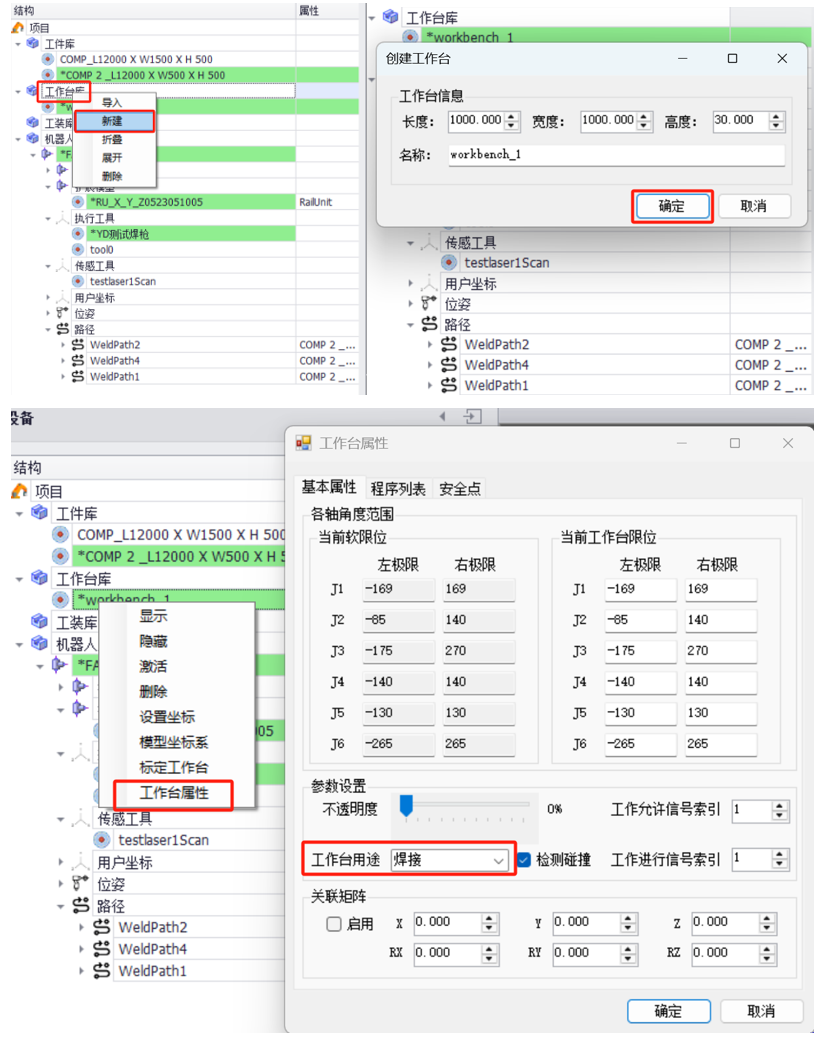Click the 名称 field containing workbench_1
The width and height of the screenshot is (815, 1037).
coord(614,156)
